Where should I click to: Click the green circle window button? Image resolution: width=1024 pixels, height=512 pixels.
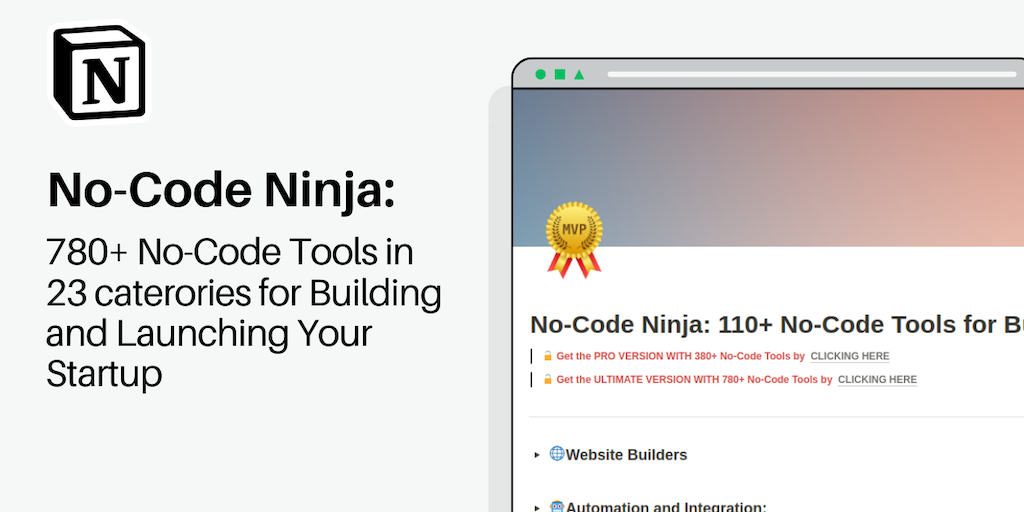tap(540, 74)
